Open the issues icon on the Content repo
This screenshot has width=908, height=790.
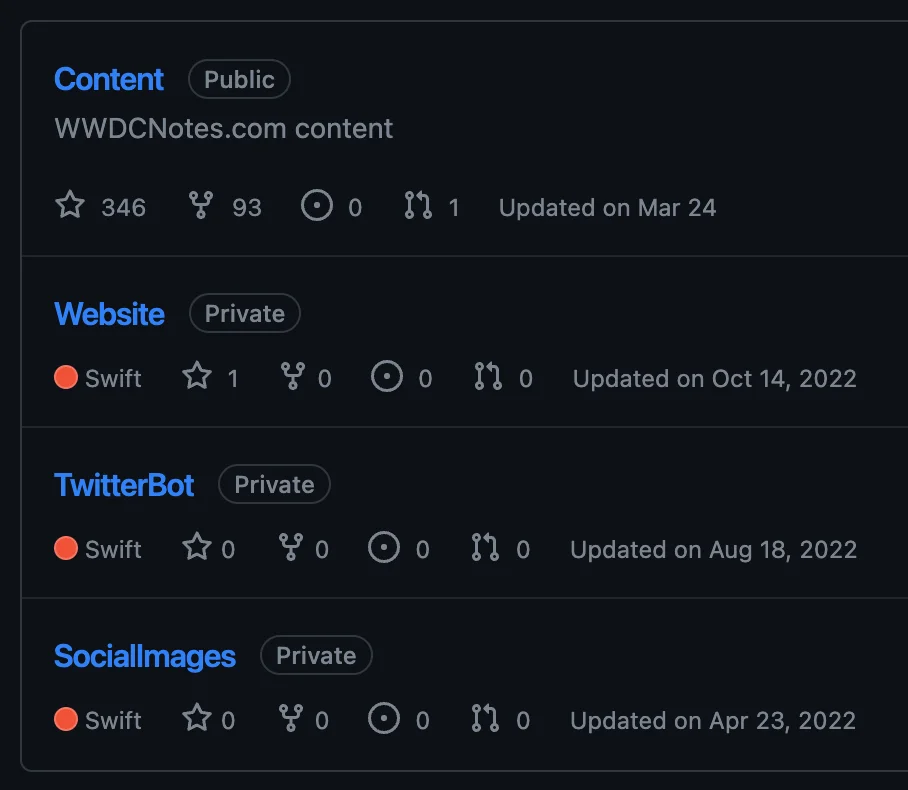click(317, 206)
